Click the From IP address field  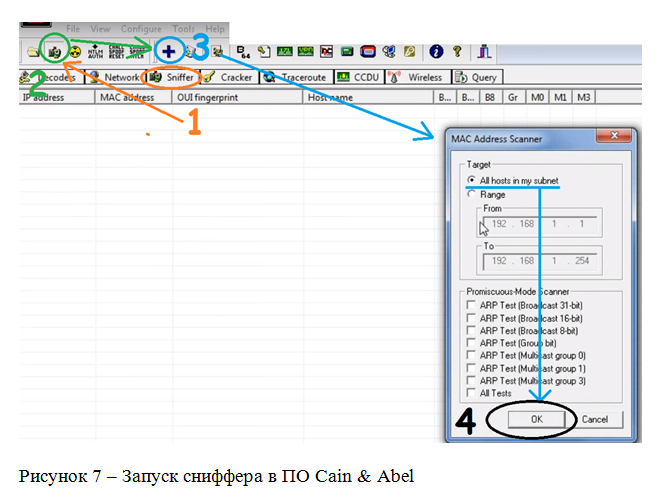tap(539, 224)
